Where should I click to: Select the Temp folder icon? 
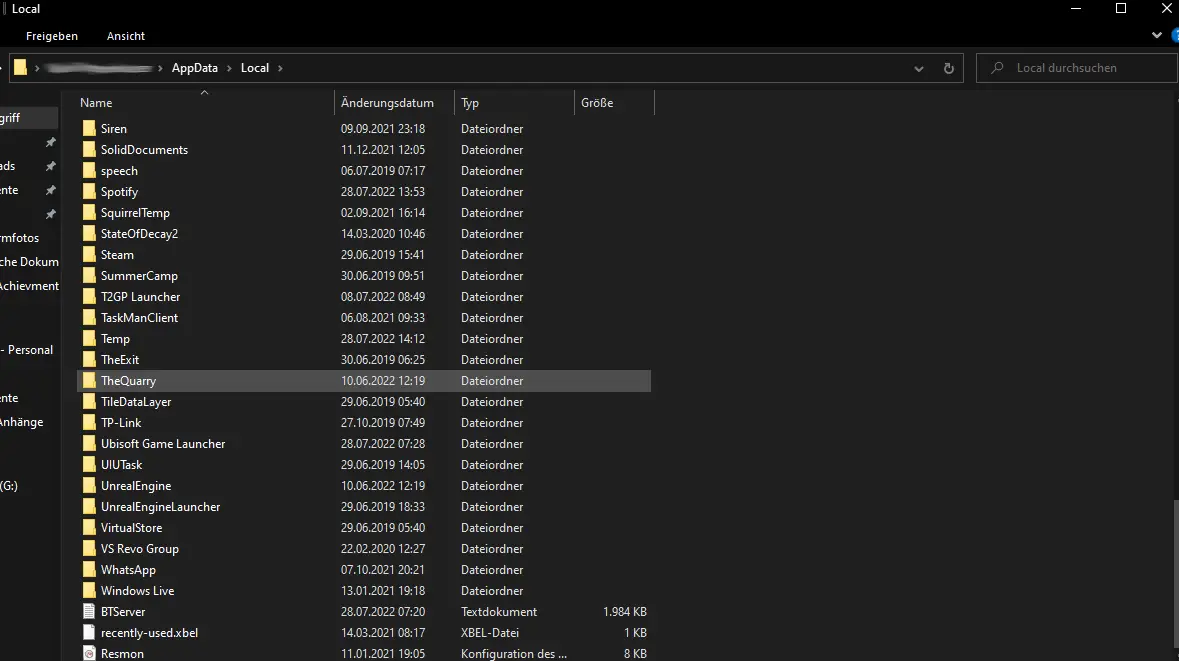point(89,339)
